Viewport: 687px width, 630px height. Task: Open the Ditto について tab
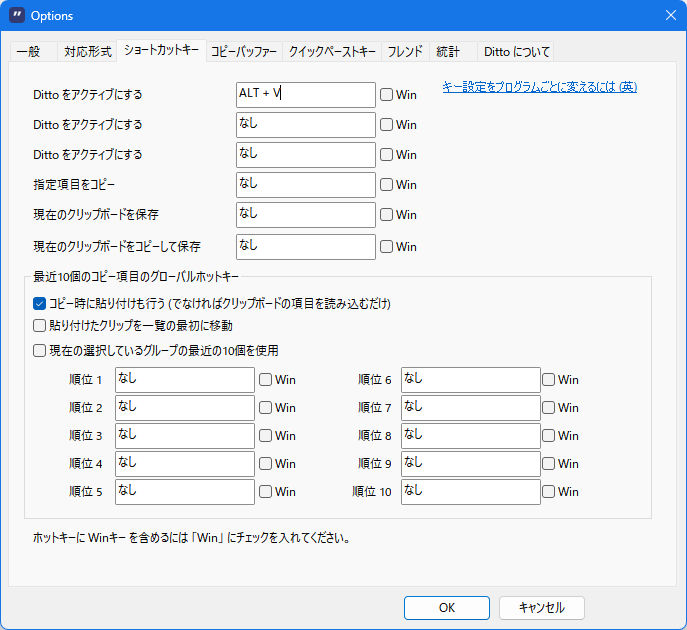[517, 52]
